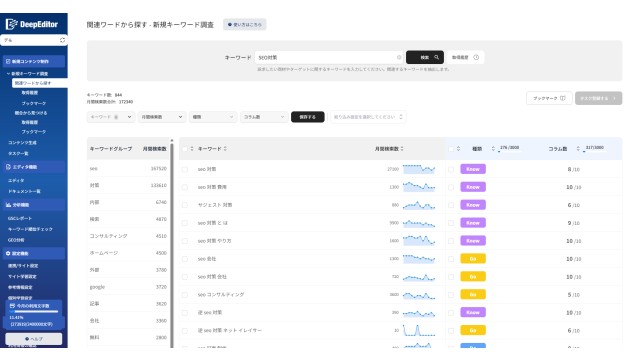Open コンテンツ生成 in the sidebar
The height and width of the screenshot is (360, 640).
pyautogui.click(x=22, y=142)
